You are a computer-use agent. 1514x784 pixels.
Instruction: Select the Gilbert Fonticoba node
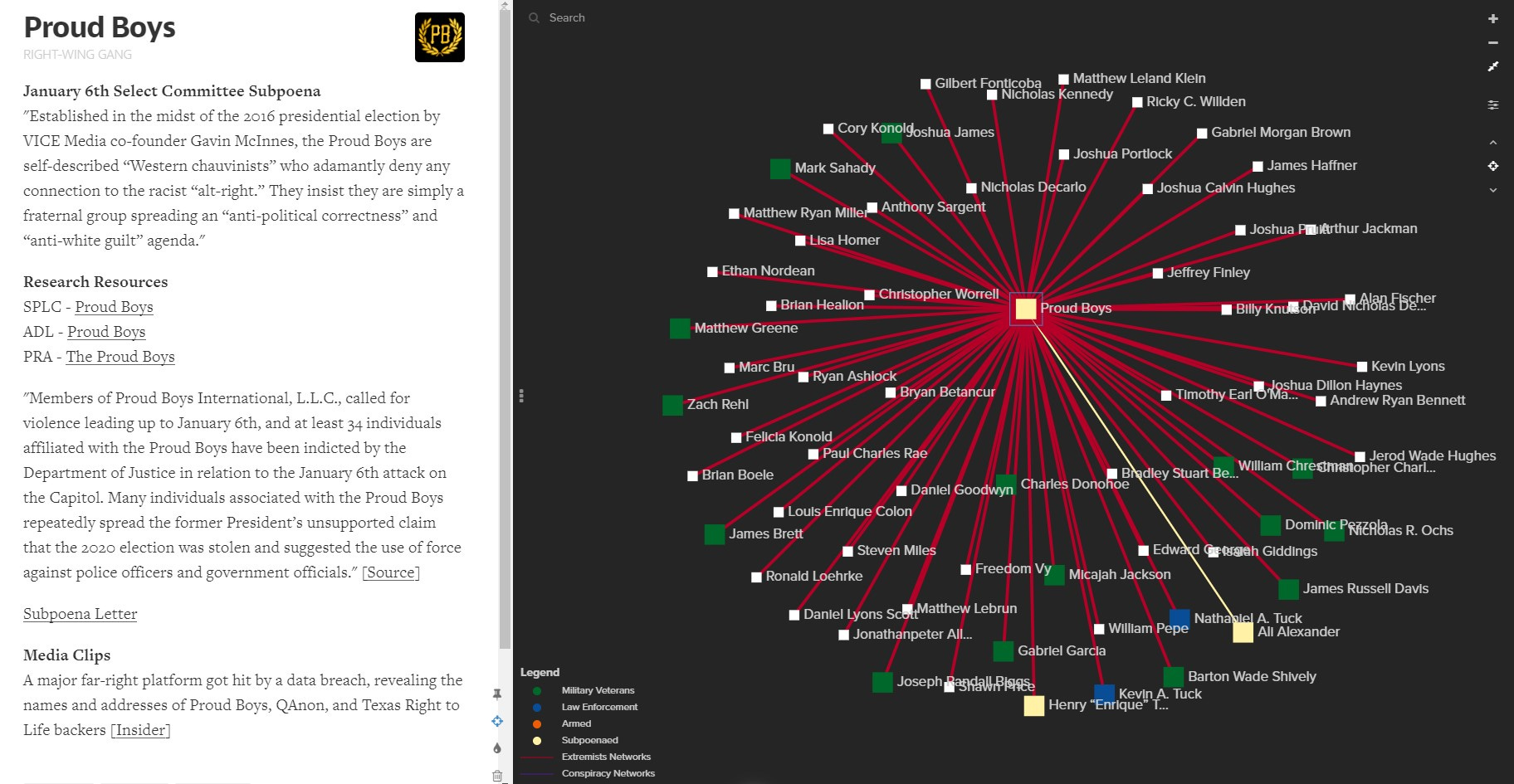(925, 84)
